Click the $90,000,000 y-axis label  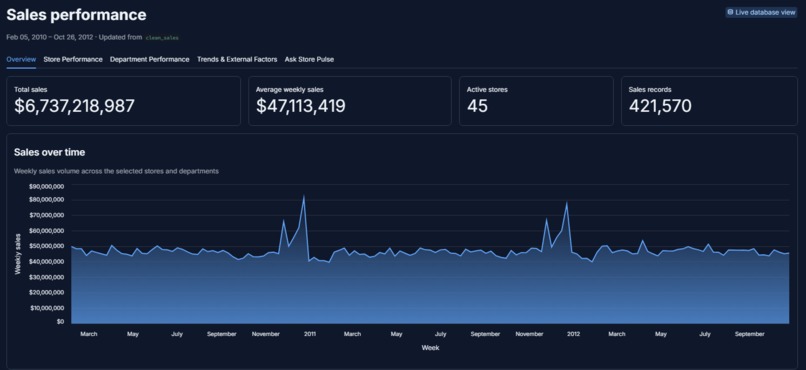pos(46,186)
